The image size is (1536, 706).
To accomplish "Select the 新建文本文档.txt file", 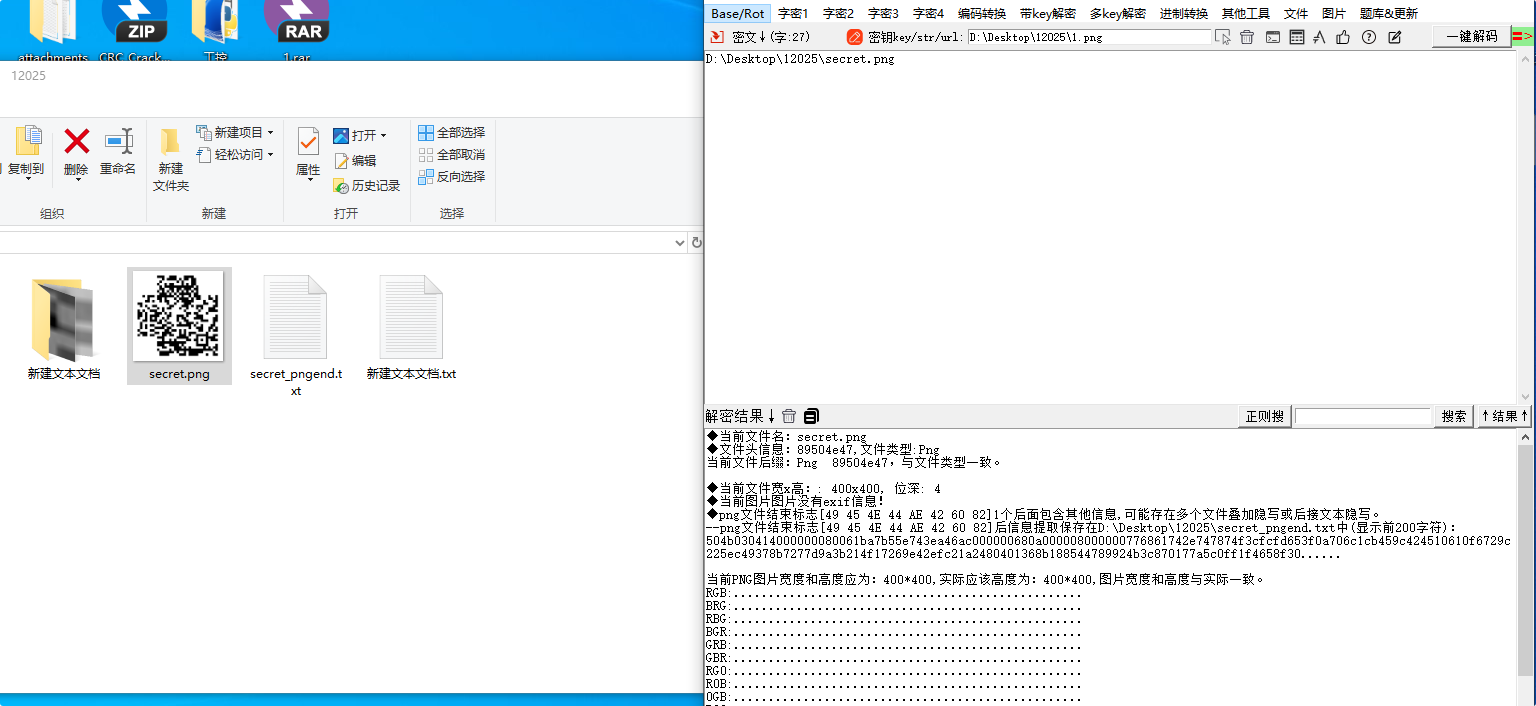I will 411,328.
